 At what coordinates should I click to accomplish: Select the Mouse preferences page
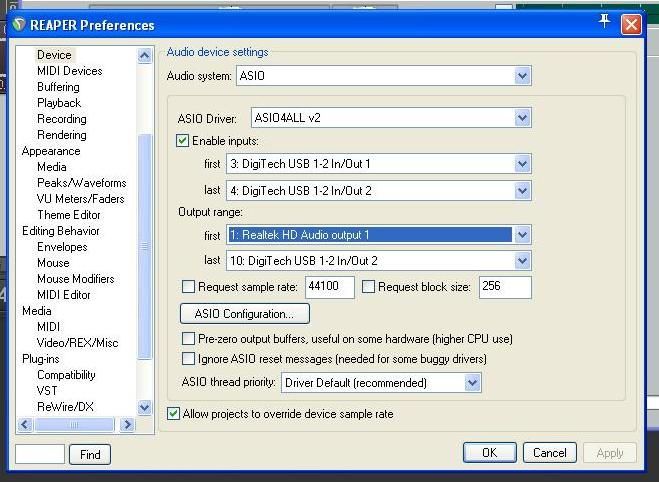tap(53, 263)
